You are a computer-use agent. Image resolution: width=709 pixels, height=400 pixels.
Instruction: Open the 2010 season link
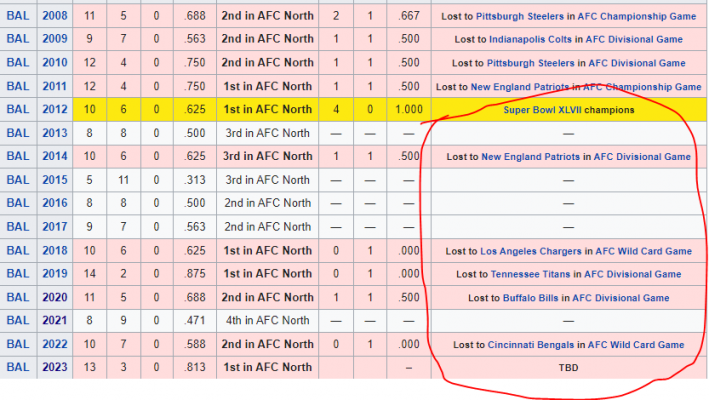(x=55, y=62)
